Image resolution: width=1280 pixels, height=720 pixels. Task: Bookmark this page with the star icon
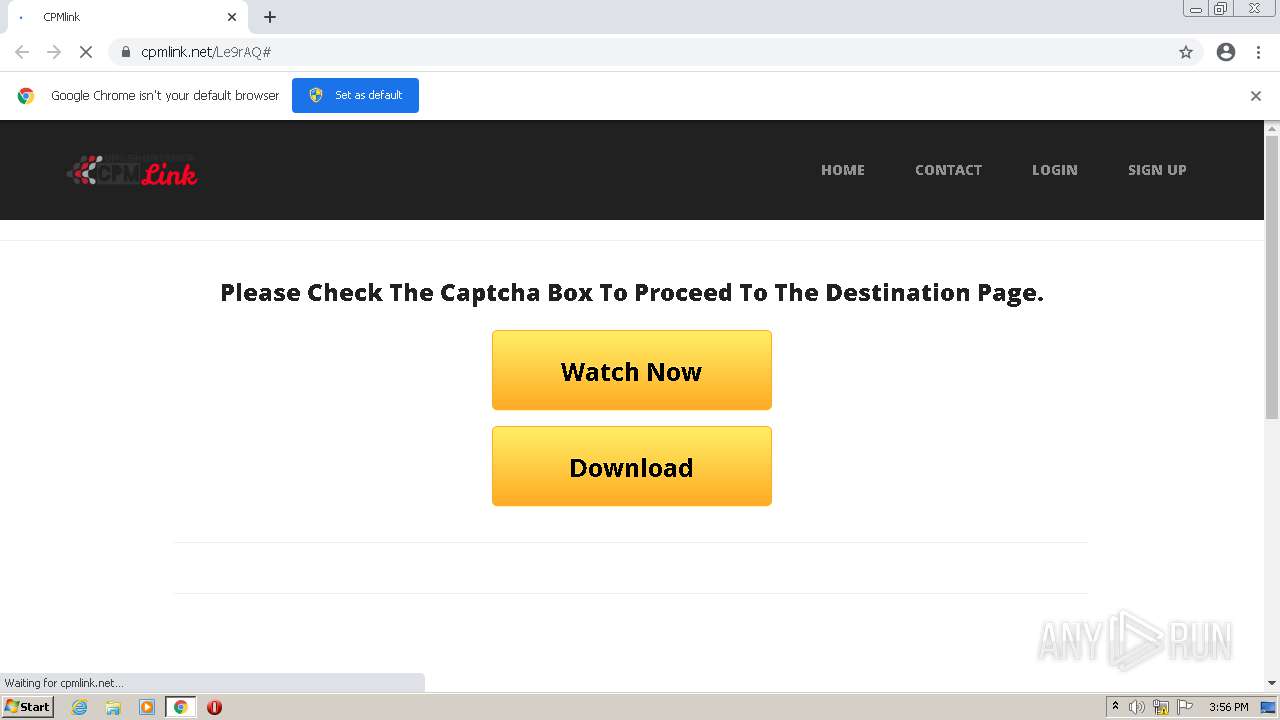(1186, 52)
